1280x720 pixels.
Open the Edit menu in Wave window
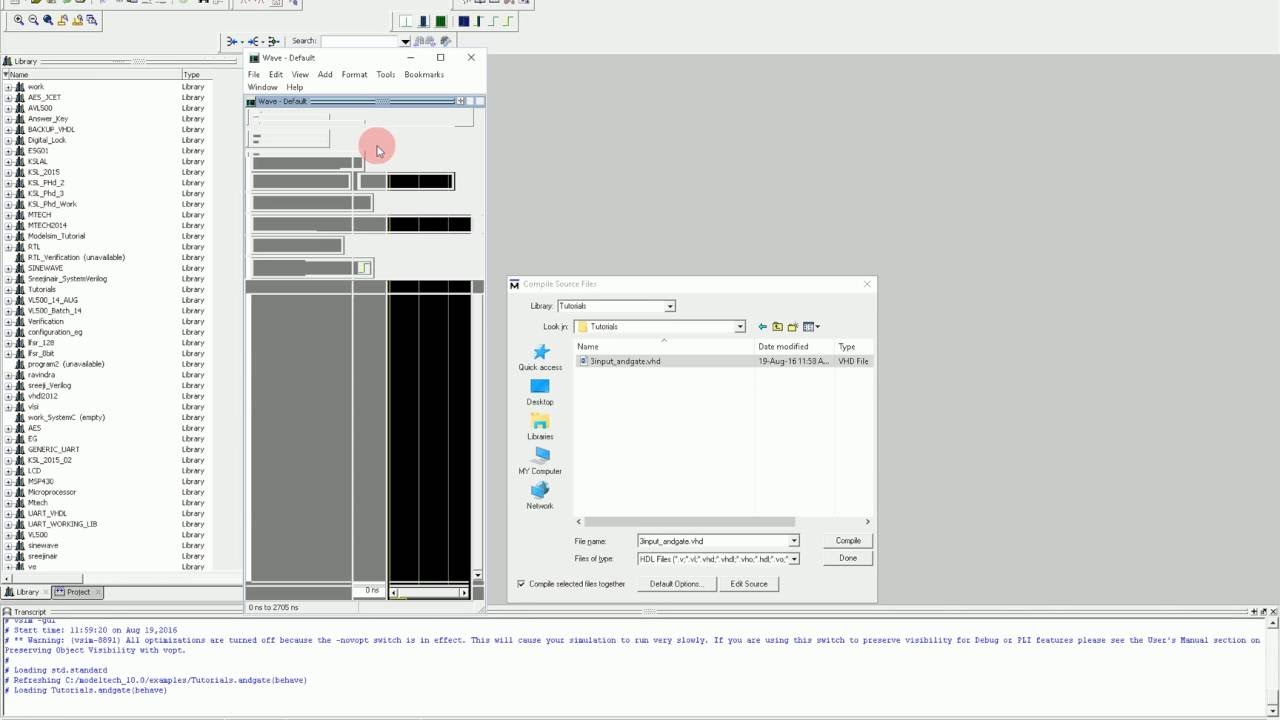coord(276,75)
